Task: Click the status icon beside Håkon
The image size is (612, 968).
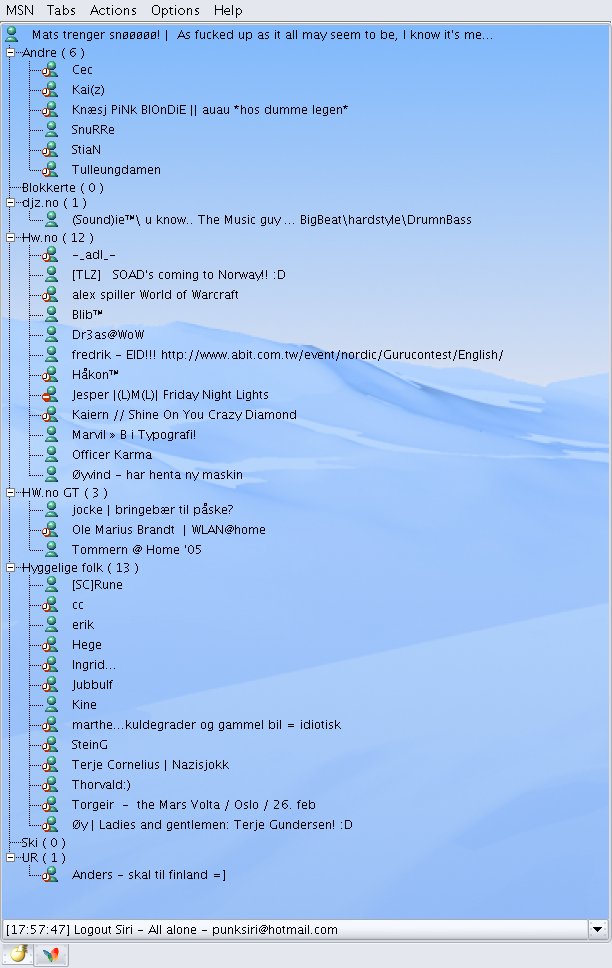Action: point(50,375)
